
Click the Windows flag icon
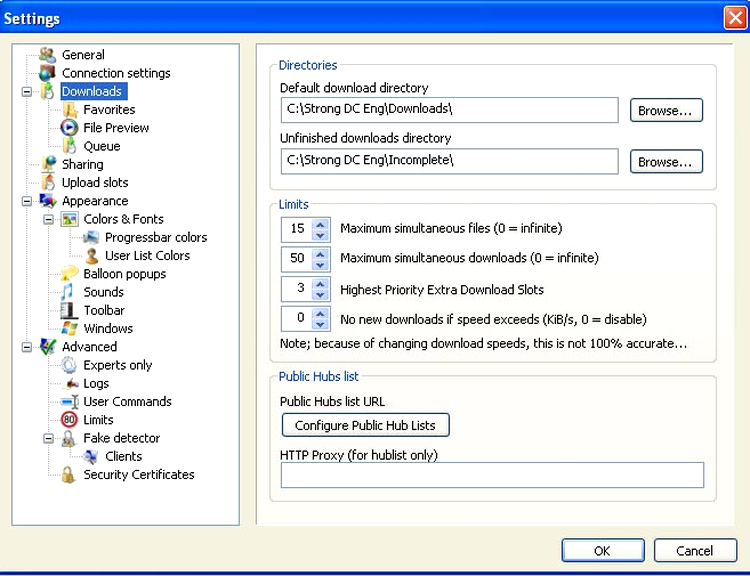point(69,328)
